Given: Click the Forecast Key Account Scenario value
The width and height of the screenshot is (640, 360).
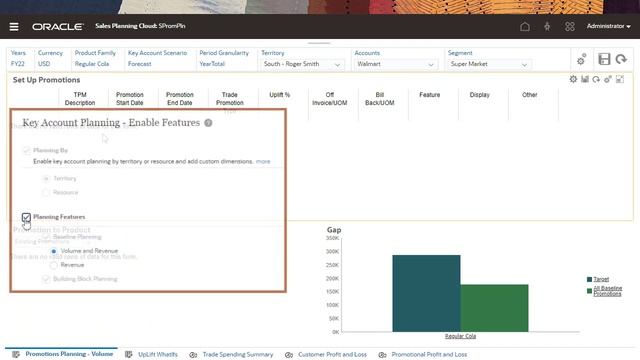Looking at the screenshot, I should [140, 64].
